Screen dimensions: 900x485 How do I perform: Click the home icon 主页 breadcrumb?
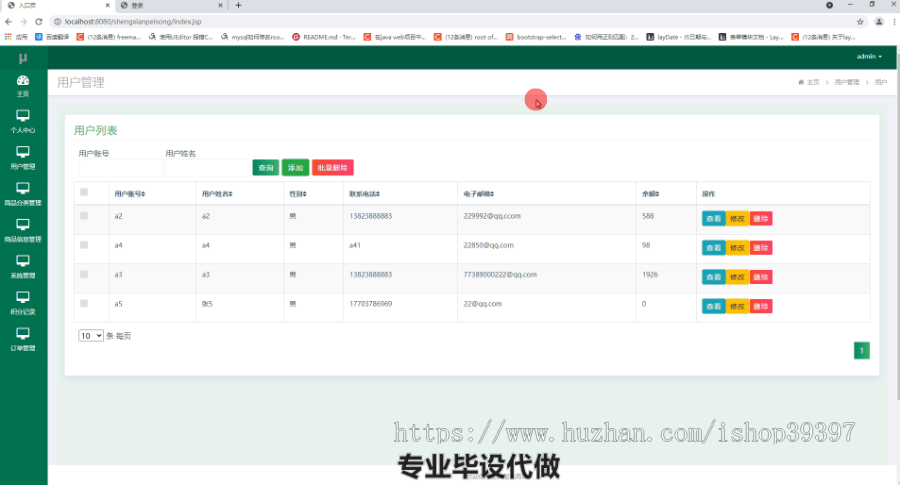tap(809, 82)
